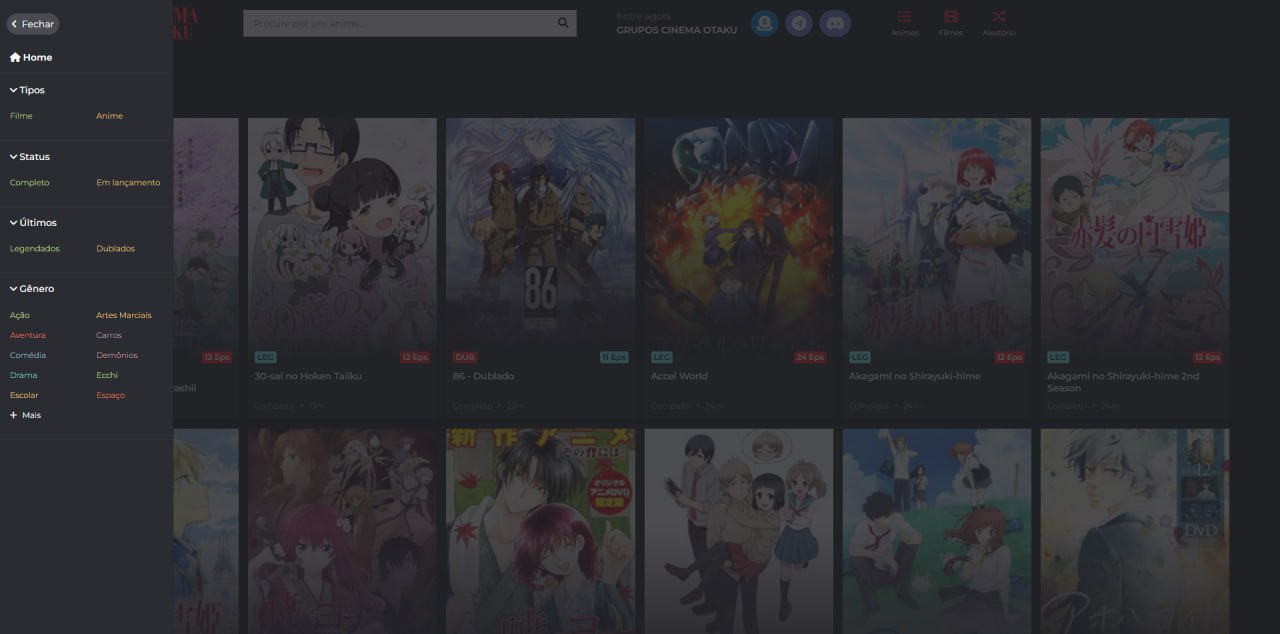Open 86 - Dublado poster
Screen dimensions: 1280x634
click(540, 233)
